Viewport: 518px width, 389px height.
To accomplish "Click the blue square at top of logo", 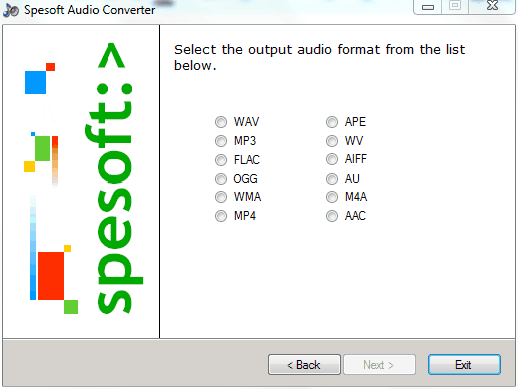I will point(35,82).
